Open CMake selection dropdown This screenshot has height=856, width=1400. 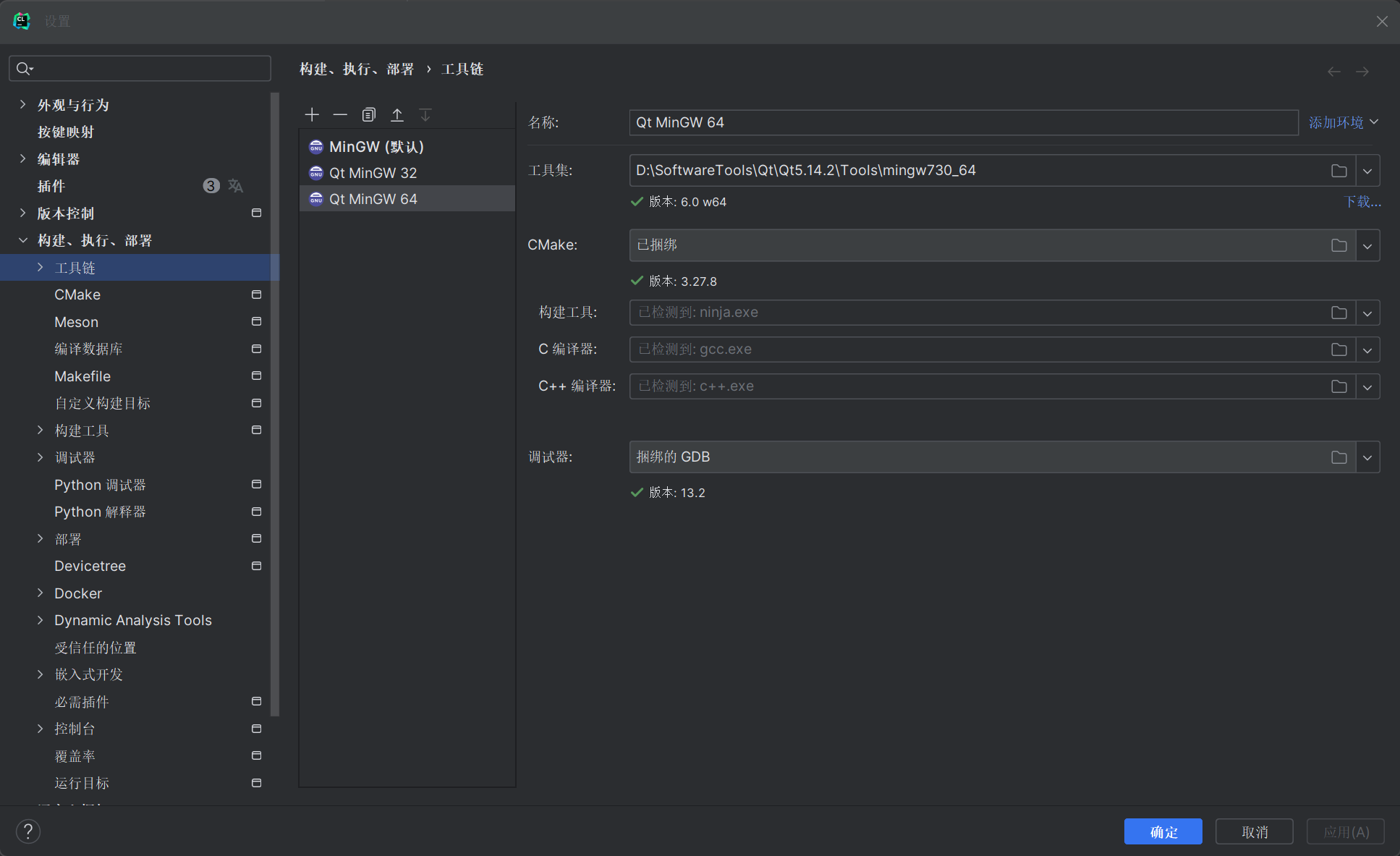[x=1367, y=245]
